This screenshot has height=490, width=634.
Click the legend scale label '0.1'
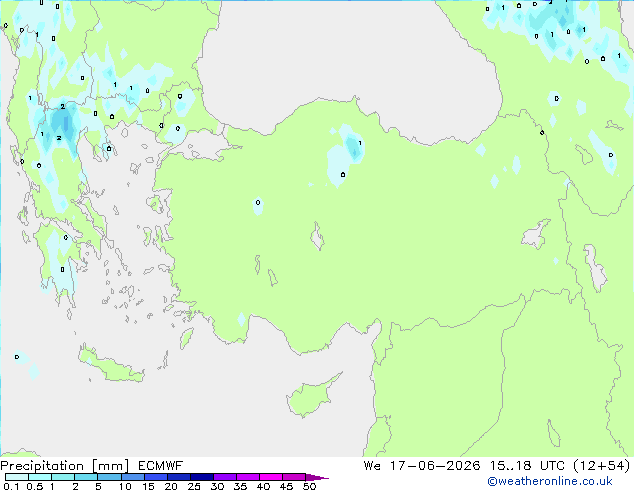11,486
